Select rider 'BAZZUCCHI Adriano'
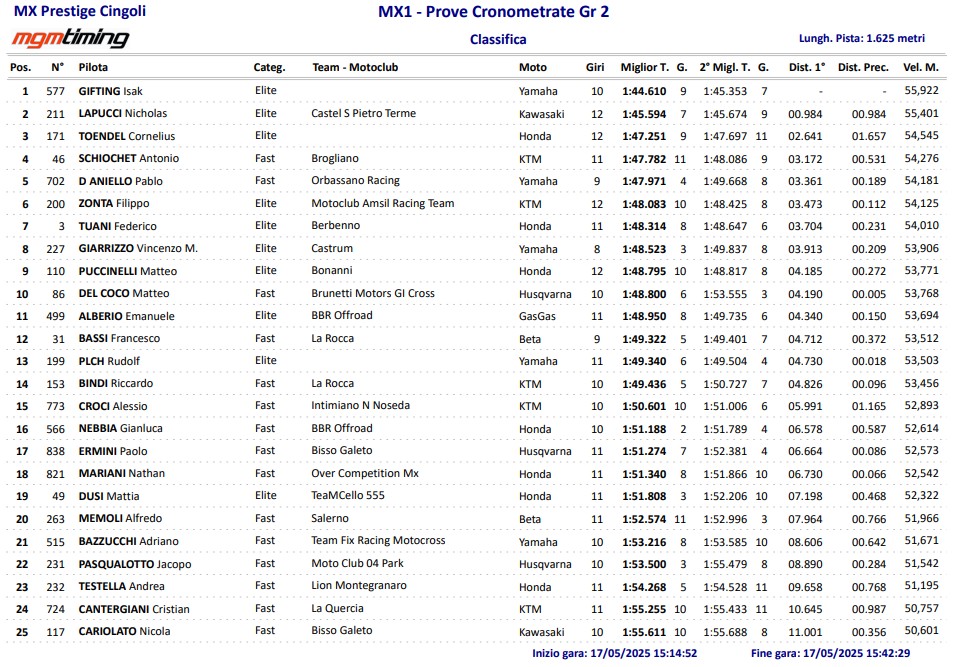 [129, 542]
